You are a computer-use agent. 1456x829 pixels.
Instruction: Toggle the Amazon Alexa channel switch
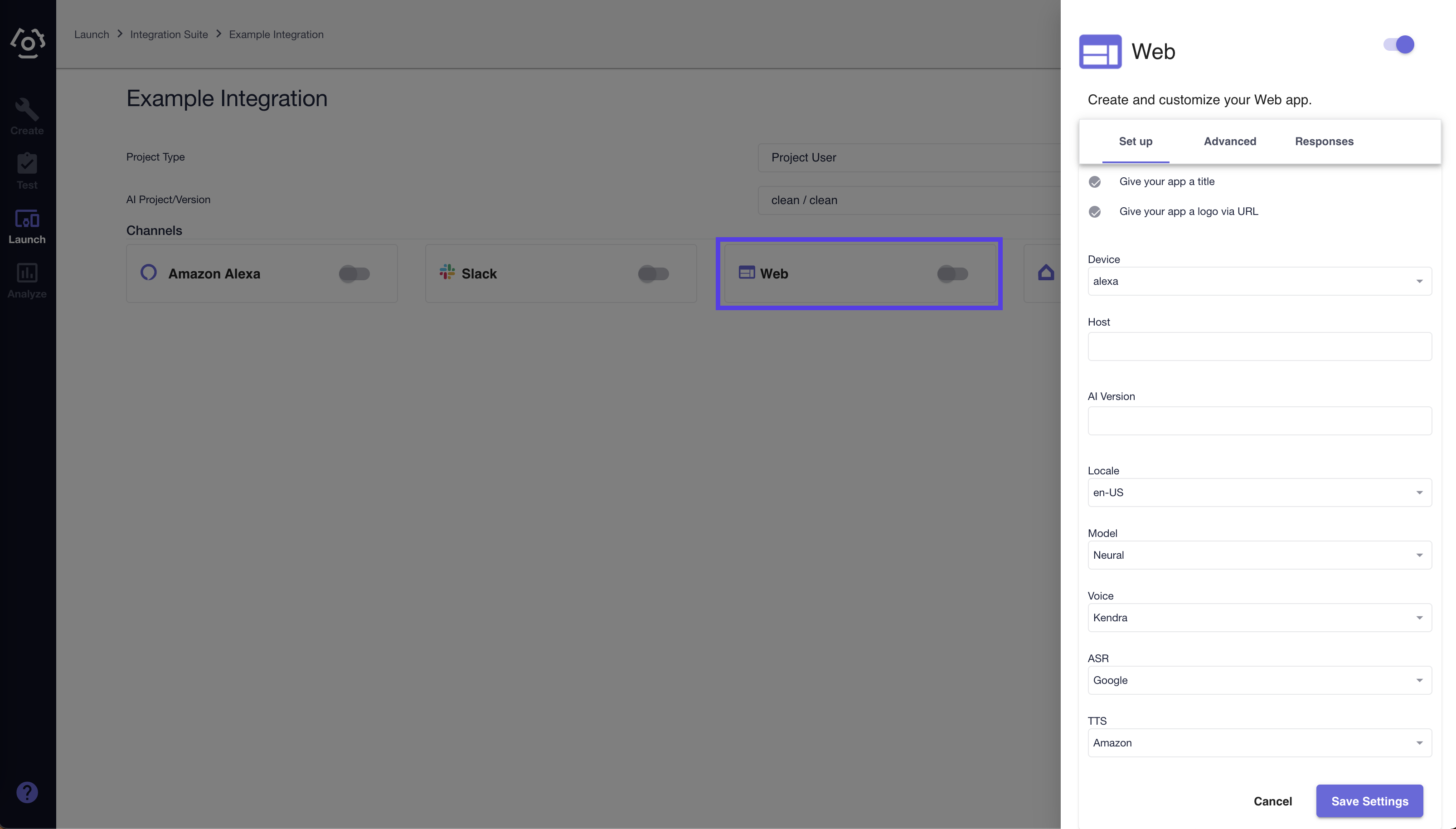click(x=353, y=272)
